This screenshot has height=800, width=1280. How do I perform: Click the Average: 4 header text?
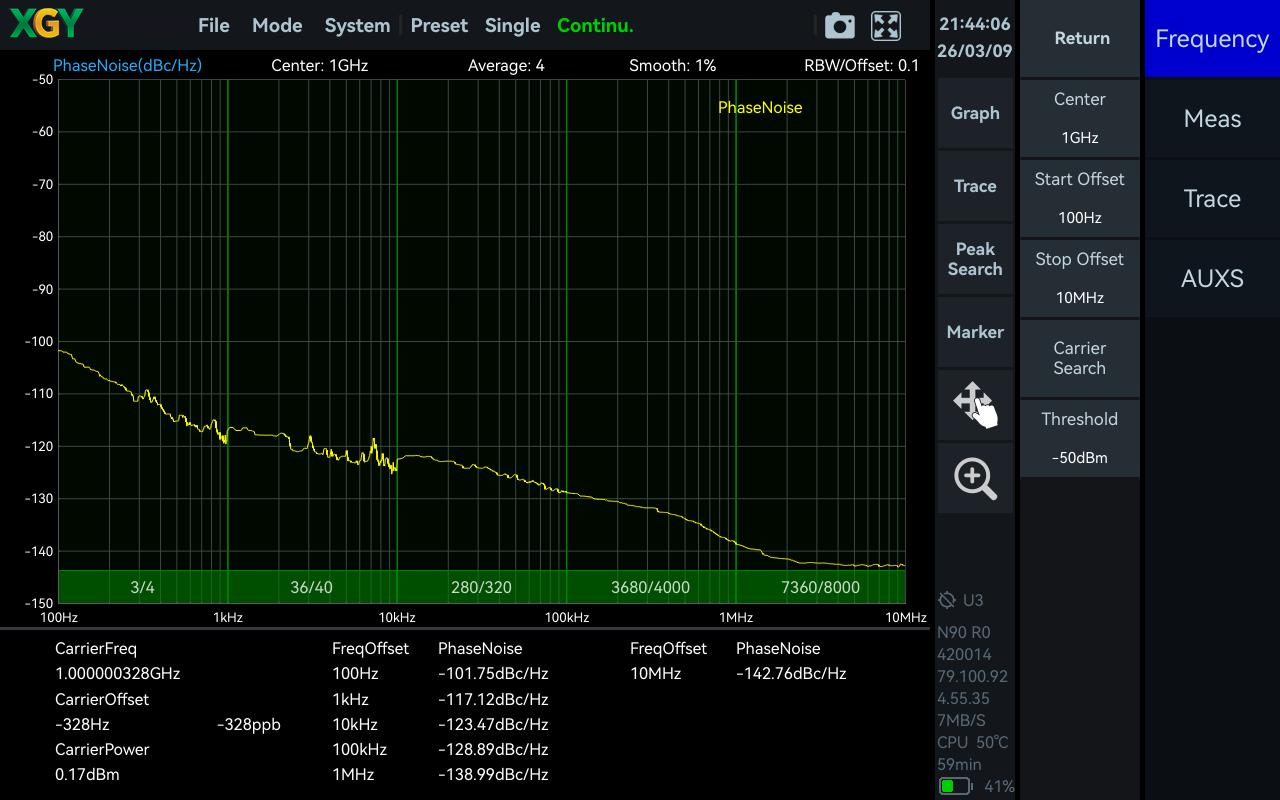pyautogui.click(x=506, y=65)
